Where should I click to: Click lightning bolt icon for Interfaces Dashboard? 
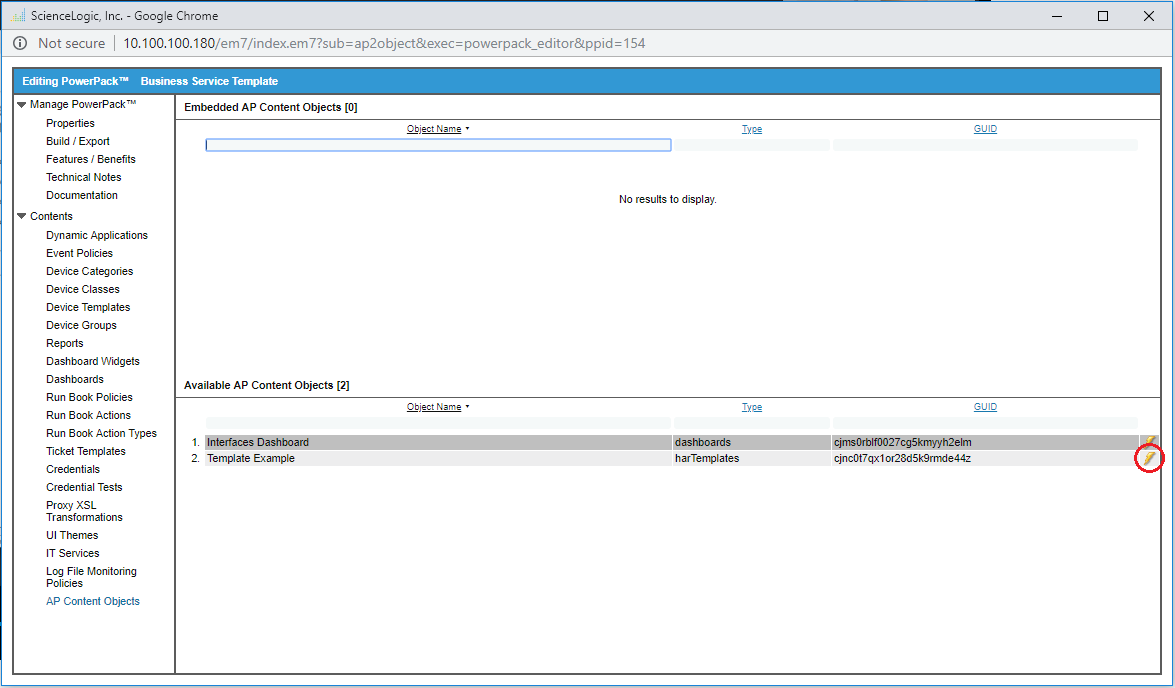click(x=1150, y=442)
